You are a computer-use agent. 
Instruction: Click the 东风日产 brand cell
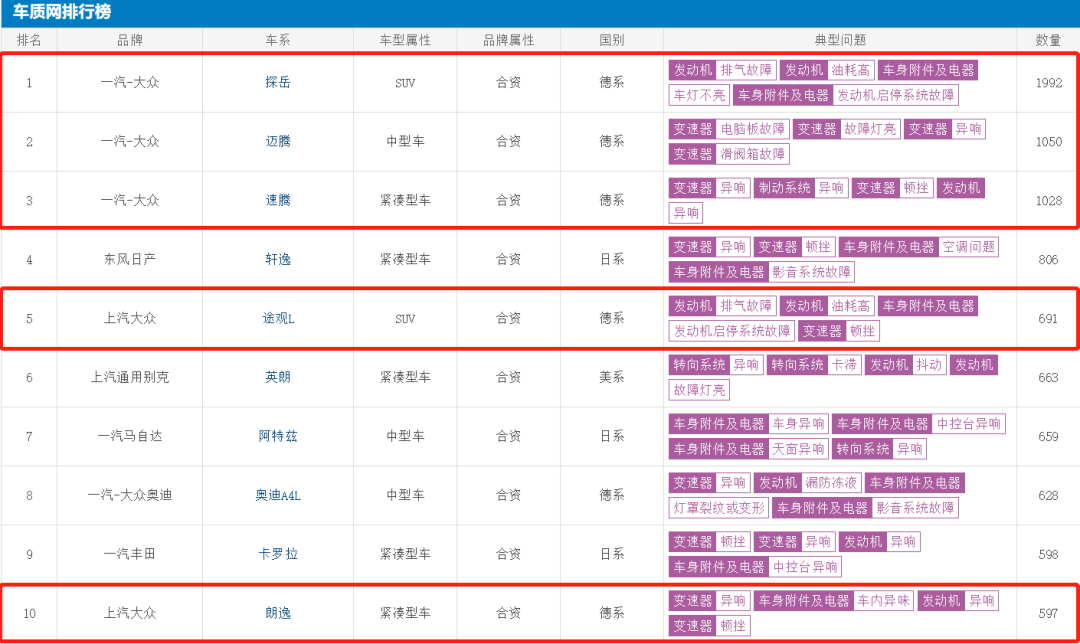(129, 260)
